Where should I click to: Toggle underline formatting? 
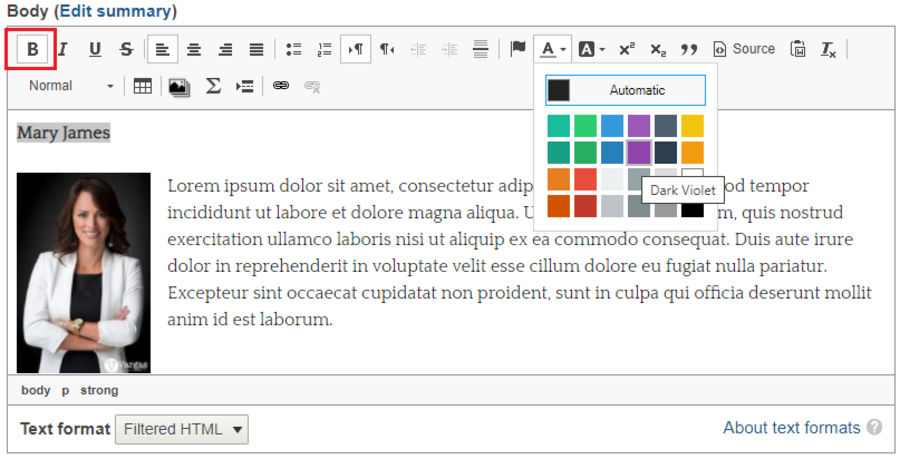click(95, 49)
